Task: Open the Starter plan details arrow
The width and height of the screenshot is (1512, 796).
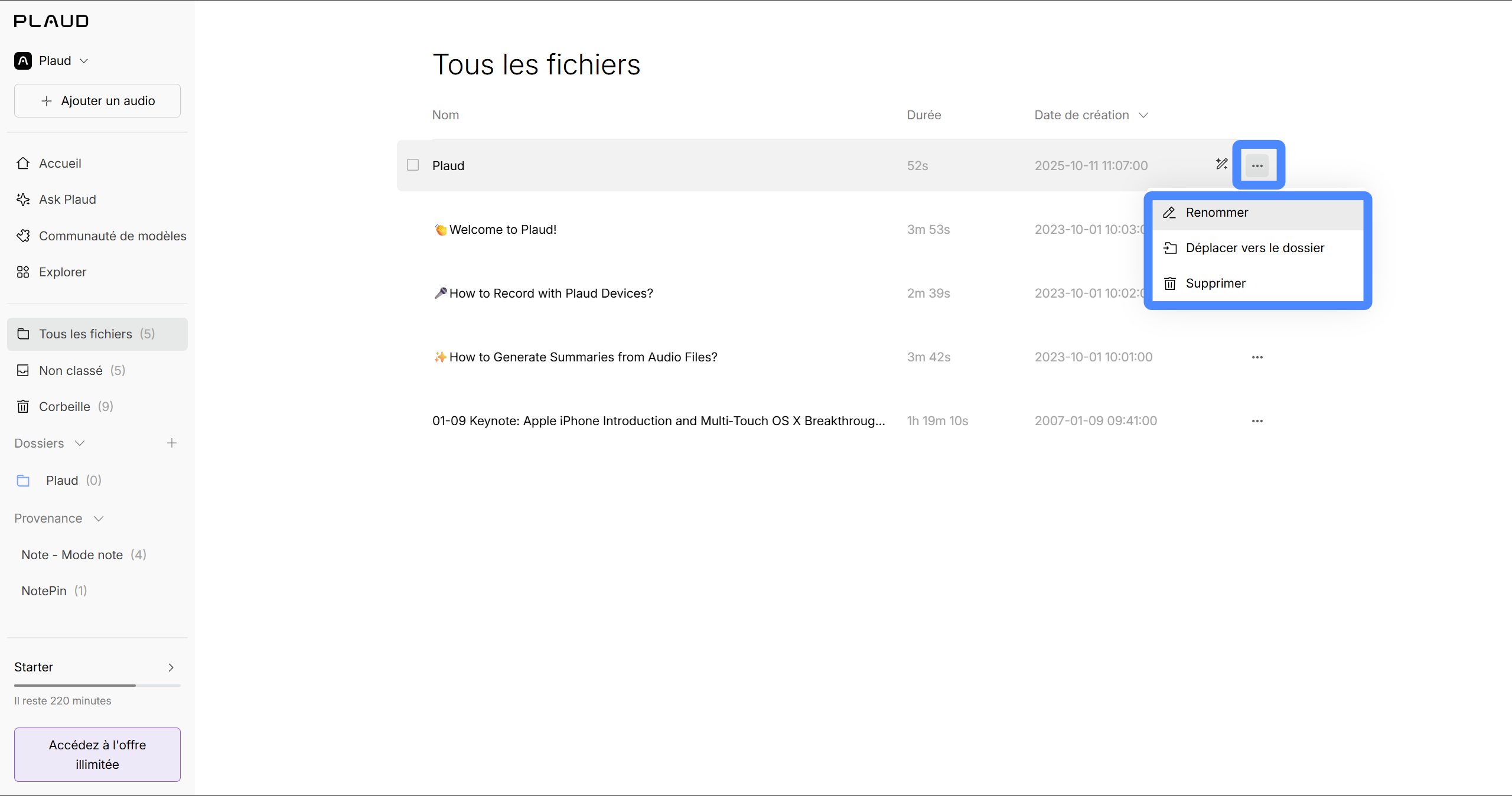Action: [171, 667]
